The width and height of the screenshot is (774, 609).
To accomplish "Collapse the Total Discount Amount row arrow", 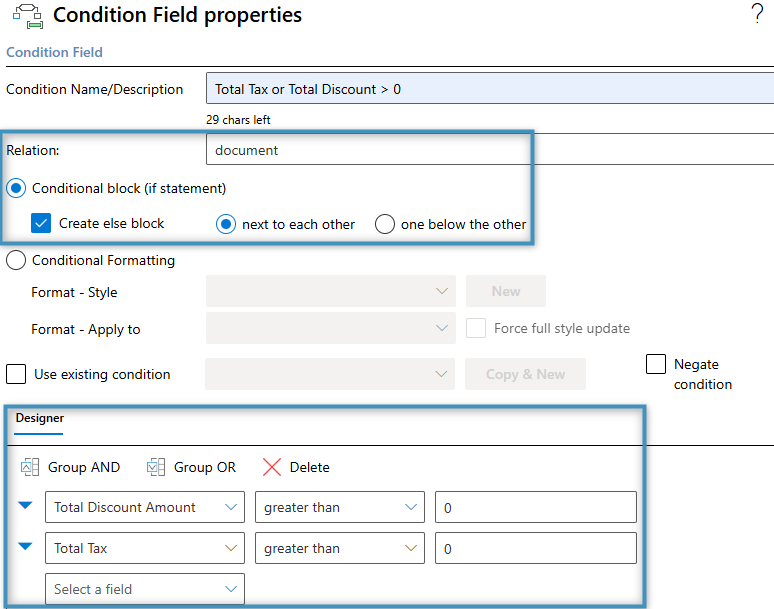I will [x=25, y=506].
